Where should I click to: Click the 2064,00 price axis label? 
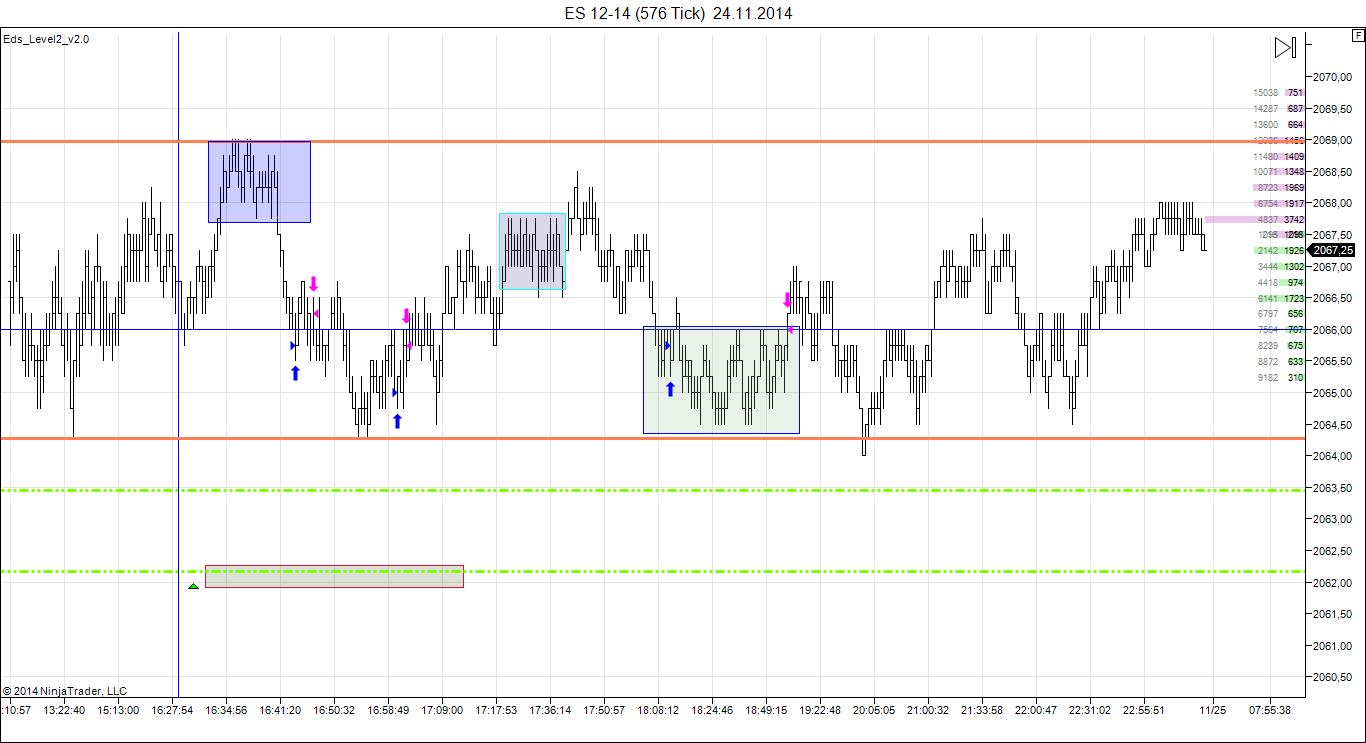pos(1332,456)
